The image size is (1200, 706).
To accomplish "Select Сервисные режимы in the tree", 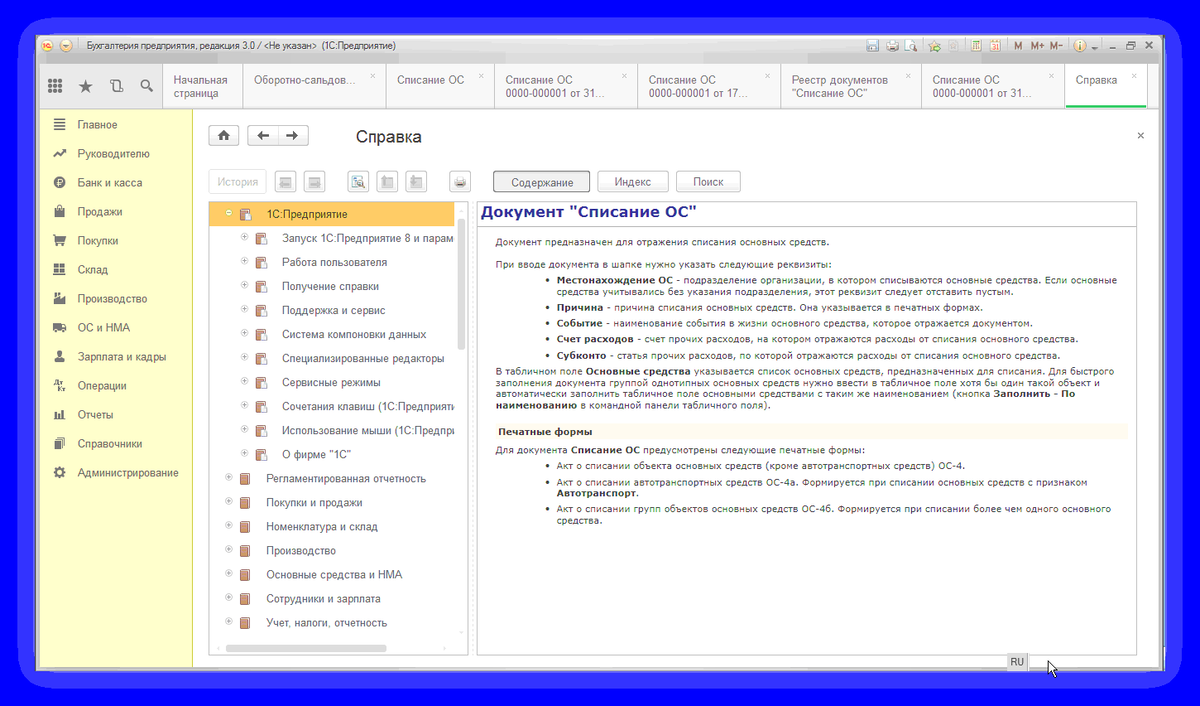I will pyautogui.click(x=331, y=383).
